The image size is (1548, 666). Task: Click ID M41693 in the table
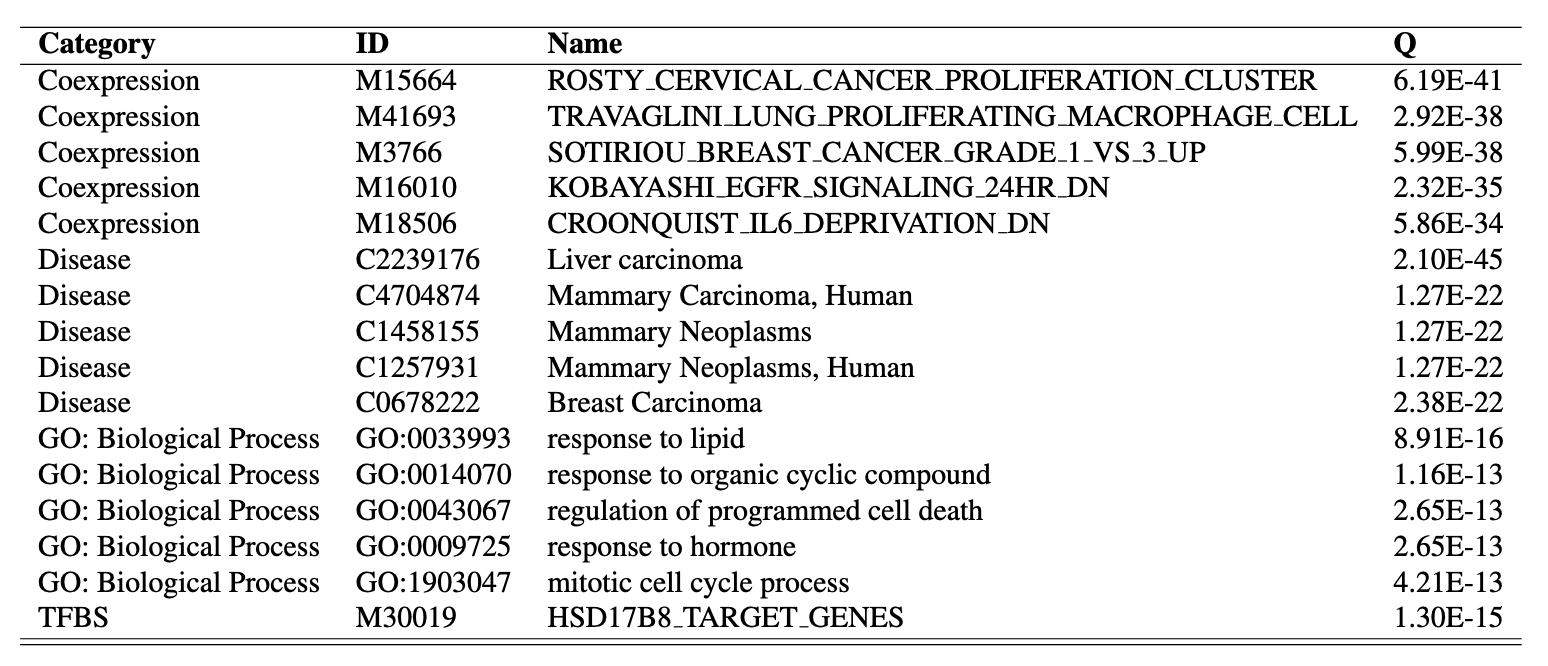point(405,117)
